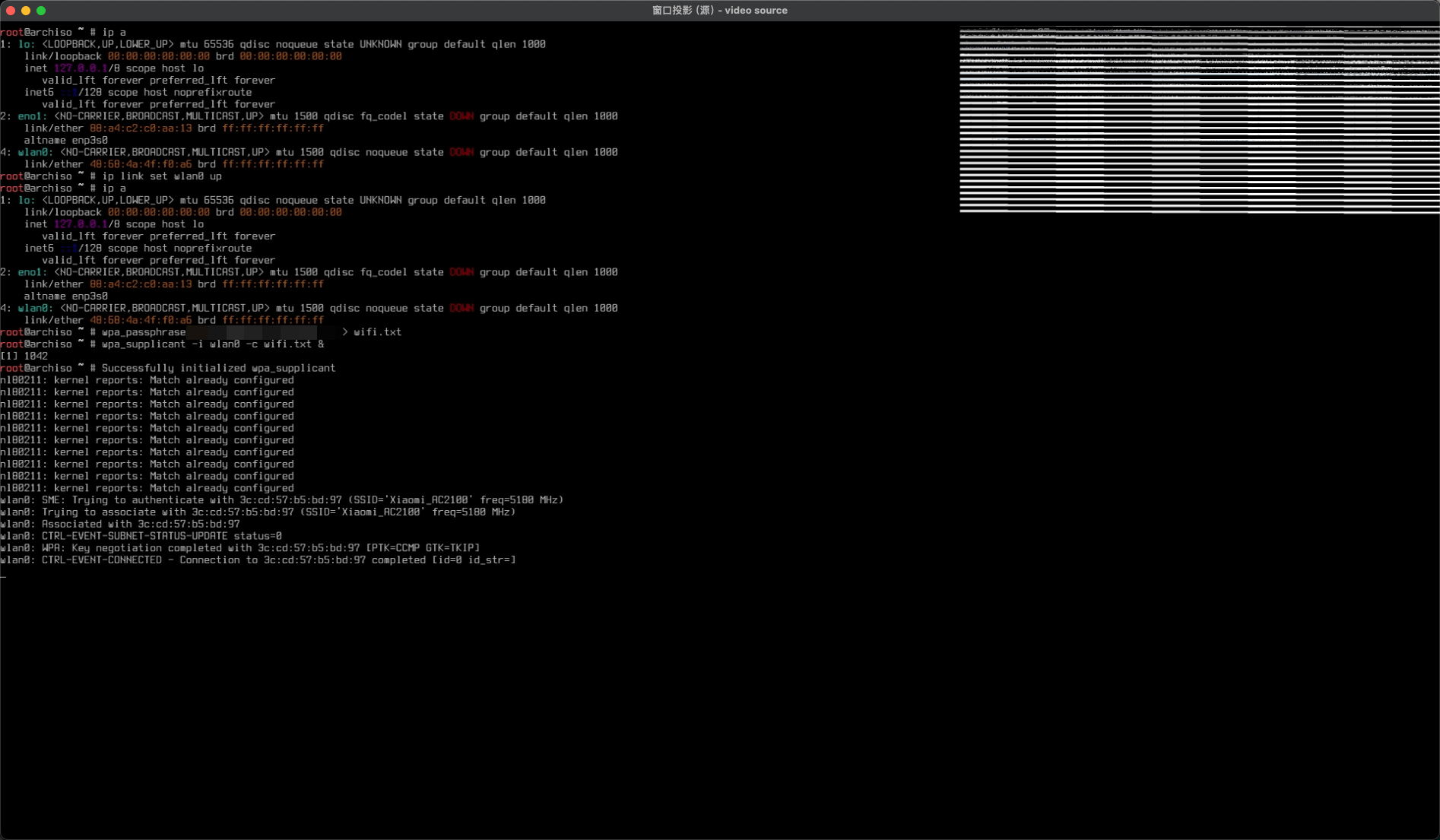Click the red close window button

(11, 11)
